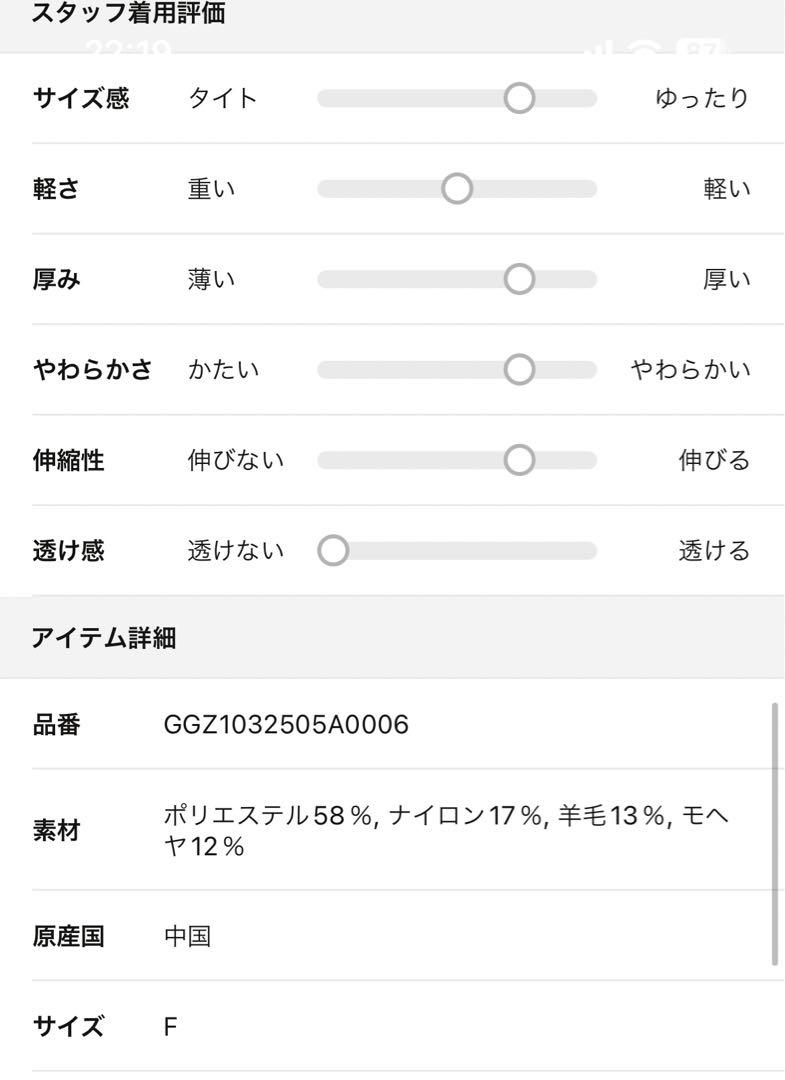Click the やわらかさ slider handle
The image size is (785, 1080).
[519, 369]
